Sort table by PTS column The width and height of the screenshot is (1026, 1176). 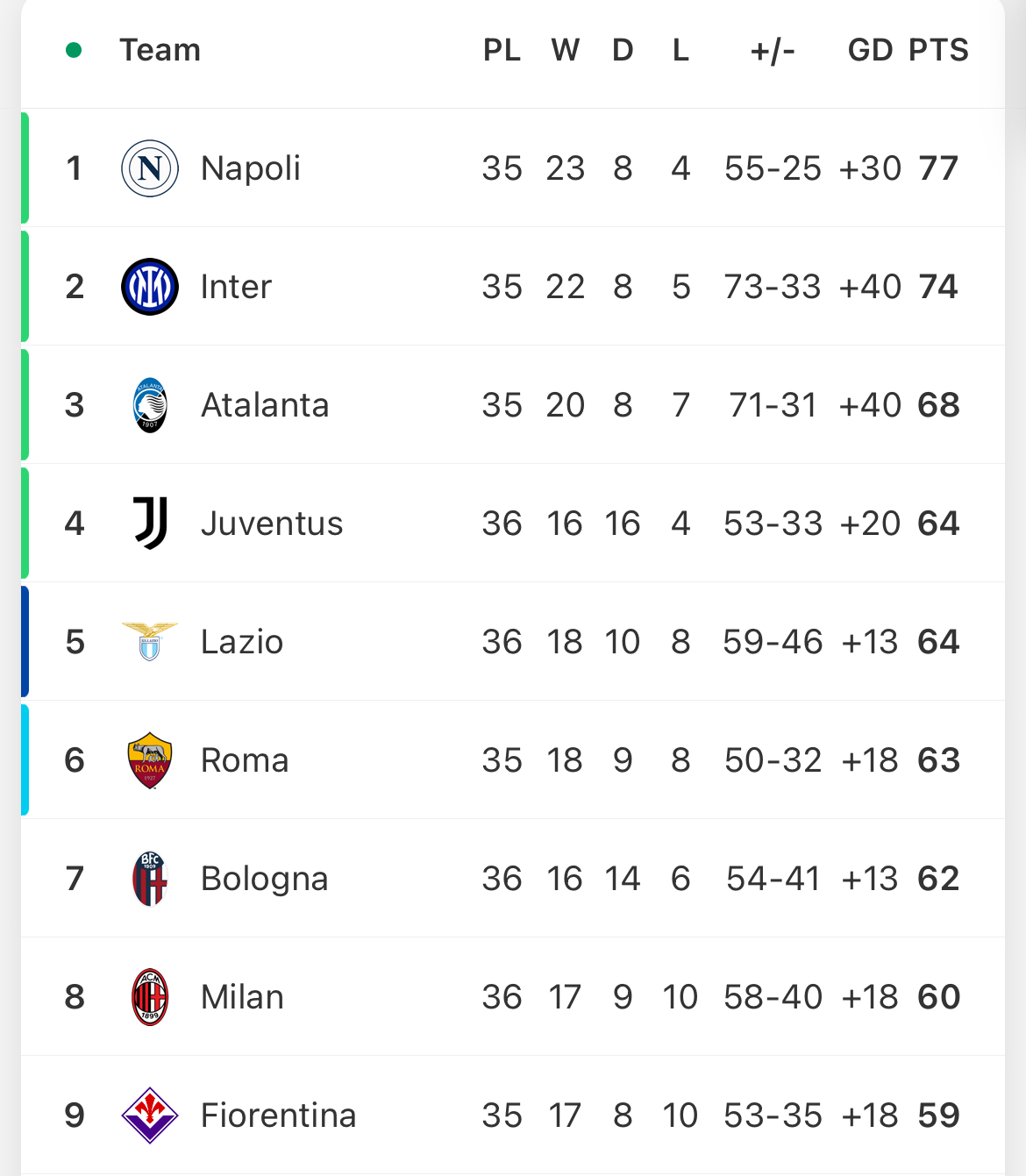tap(938, 50)
